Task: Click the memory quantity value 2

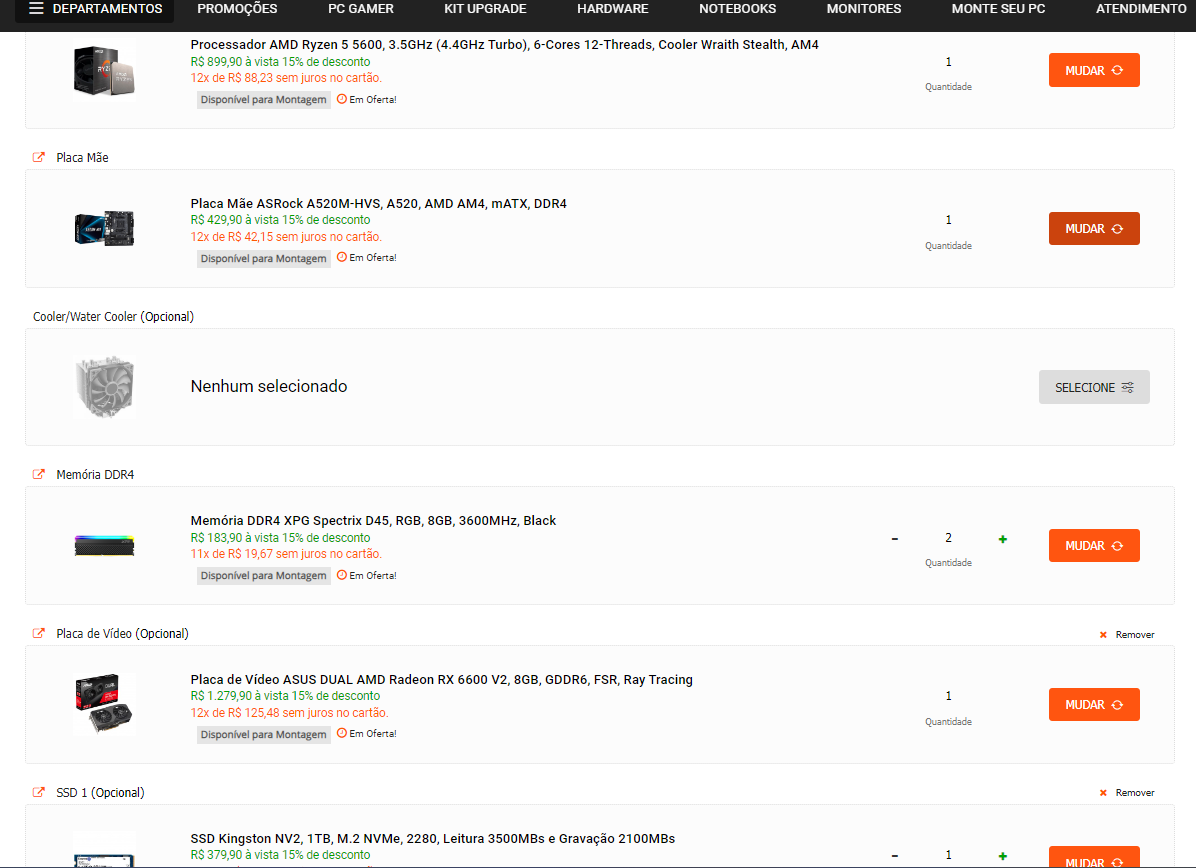Action: click(x=948, y=538)
